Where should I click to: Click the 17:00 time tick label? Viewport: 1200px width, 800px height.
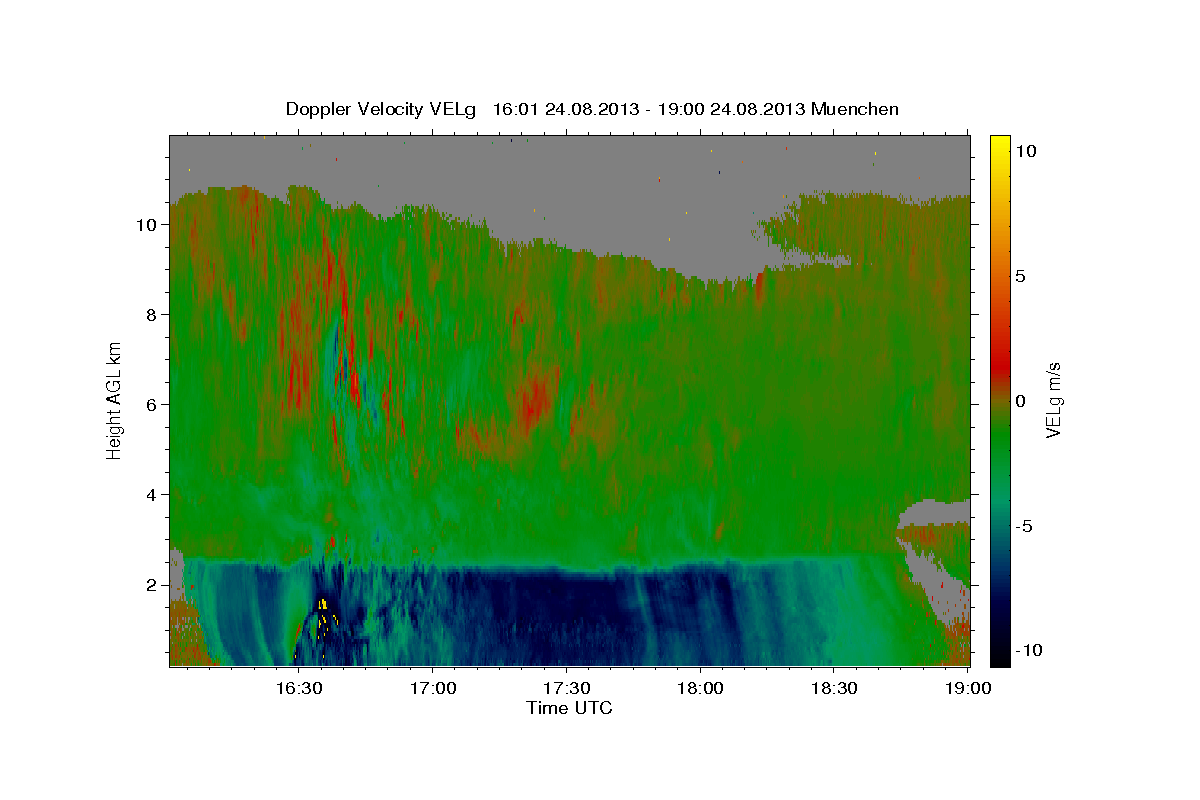(x=432, y=689)
